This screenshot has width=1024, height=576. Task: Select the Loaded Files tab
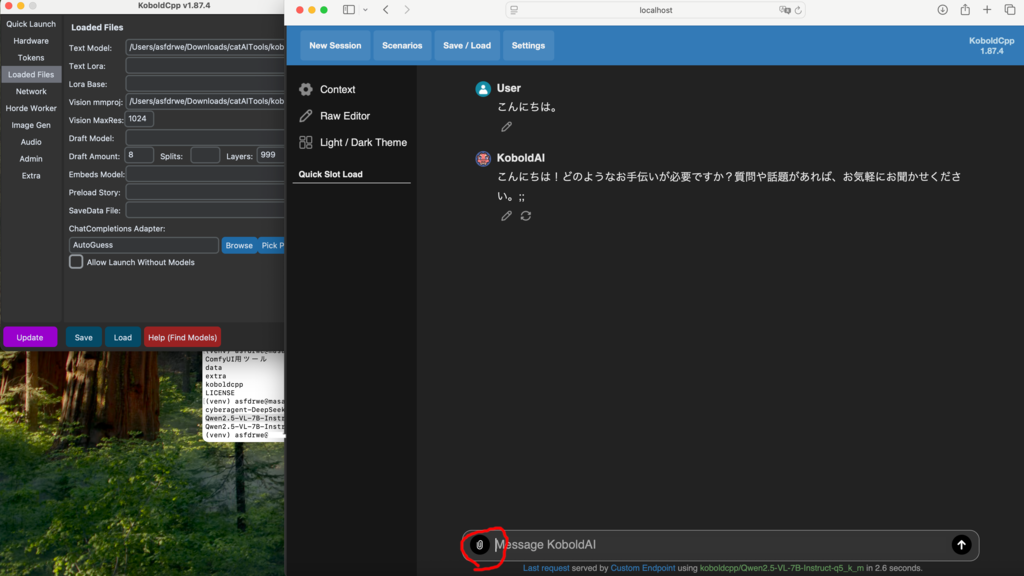click(x=31, y=74)
